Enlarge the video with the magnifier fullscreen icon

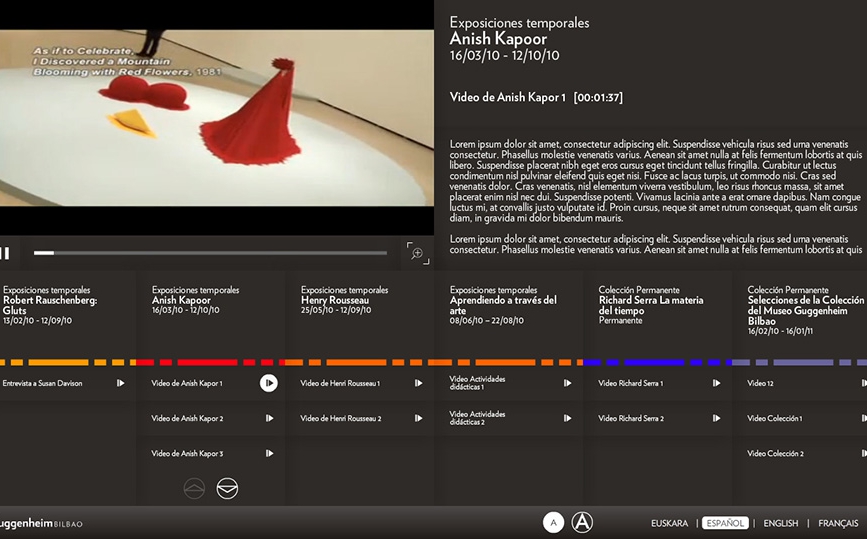pyautogui.click(x=417, y=253)
